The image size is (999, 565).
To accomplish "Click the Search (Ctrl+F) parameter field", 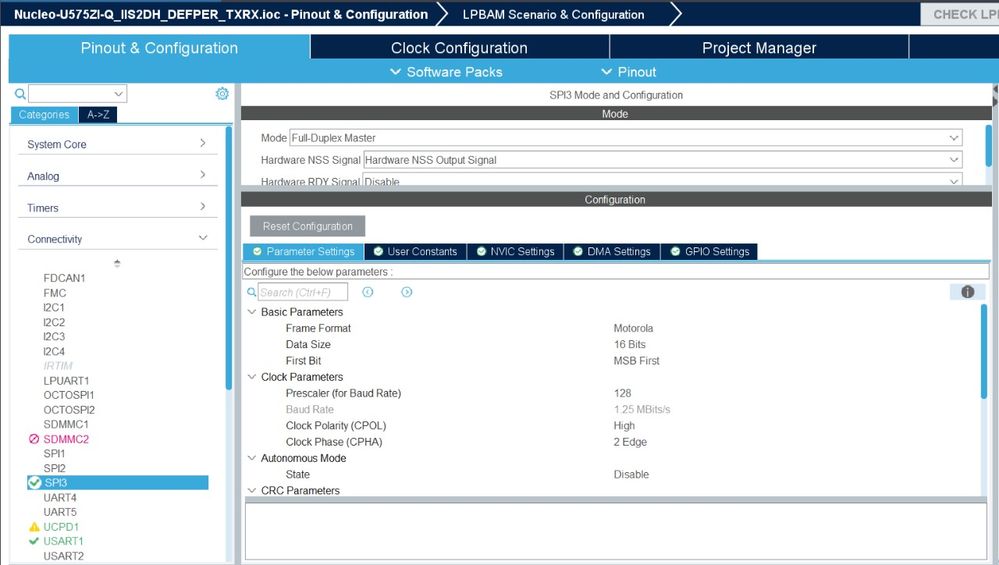I will coord(303,292).
